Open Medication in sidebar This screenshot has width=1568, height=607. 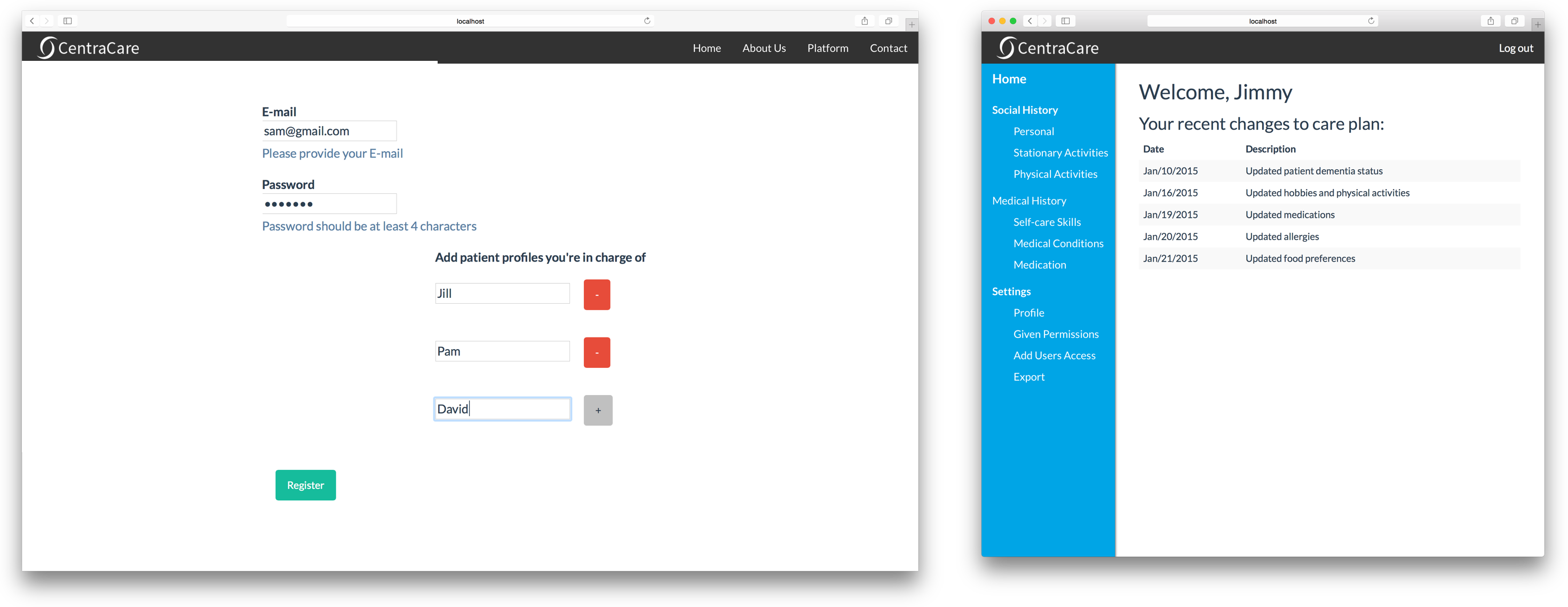pyautogui.click(x=1039, y=265)
